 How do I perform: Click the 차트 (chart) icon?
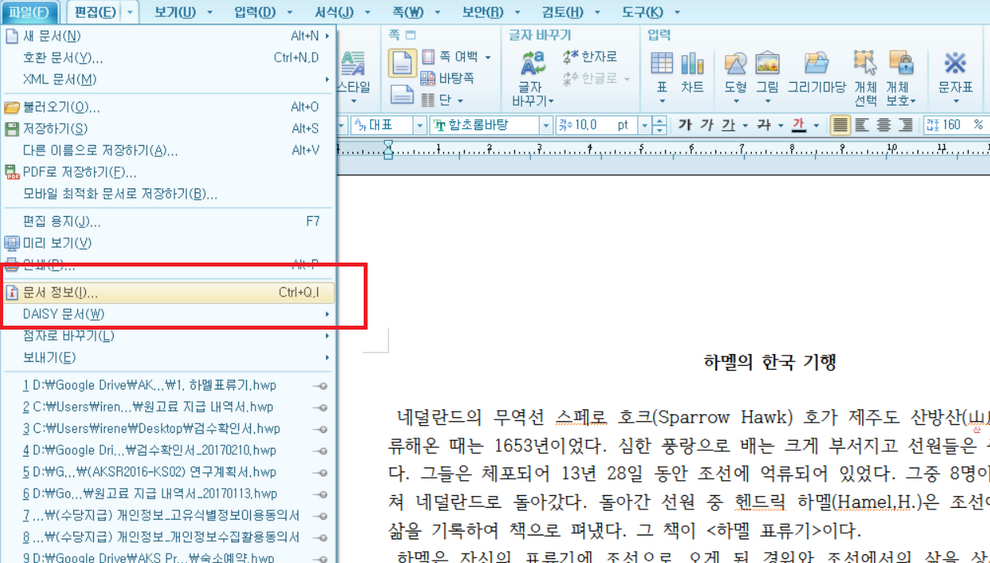692,72
